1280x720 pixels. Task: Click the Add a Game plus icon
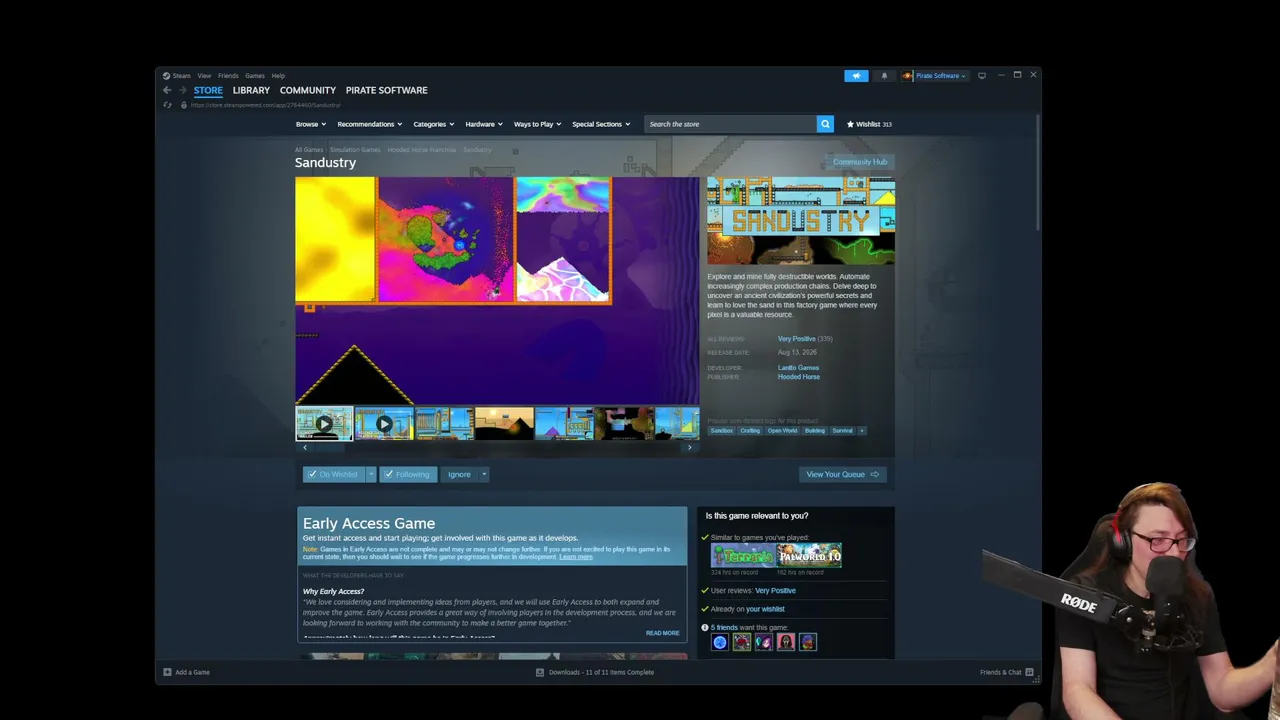tap(167, 672)
